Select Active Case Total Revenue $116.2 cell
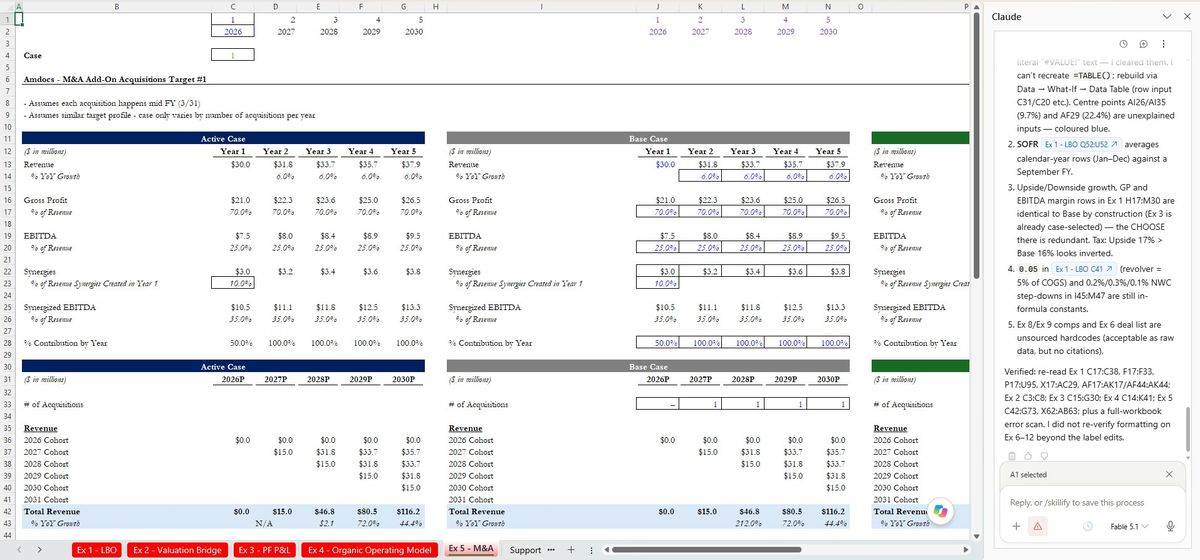This screenshot has height=560, width=1200. (403, 511)
